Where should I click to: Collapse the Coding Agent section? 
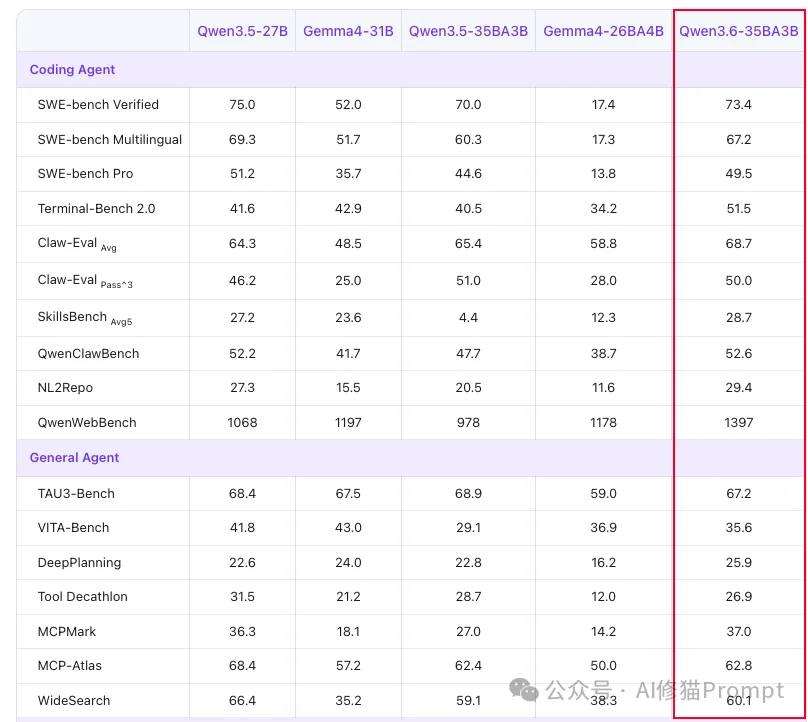(x=72, y=69)
